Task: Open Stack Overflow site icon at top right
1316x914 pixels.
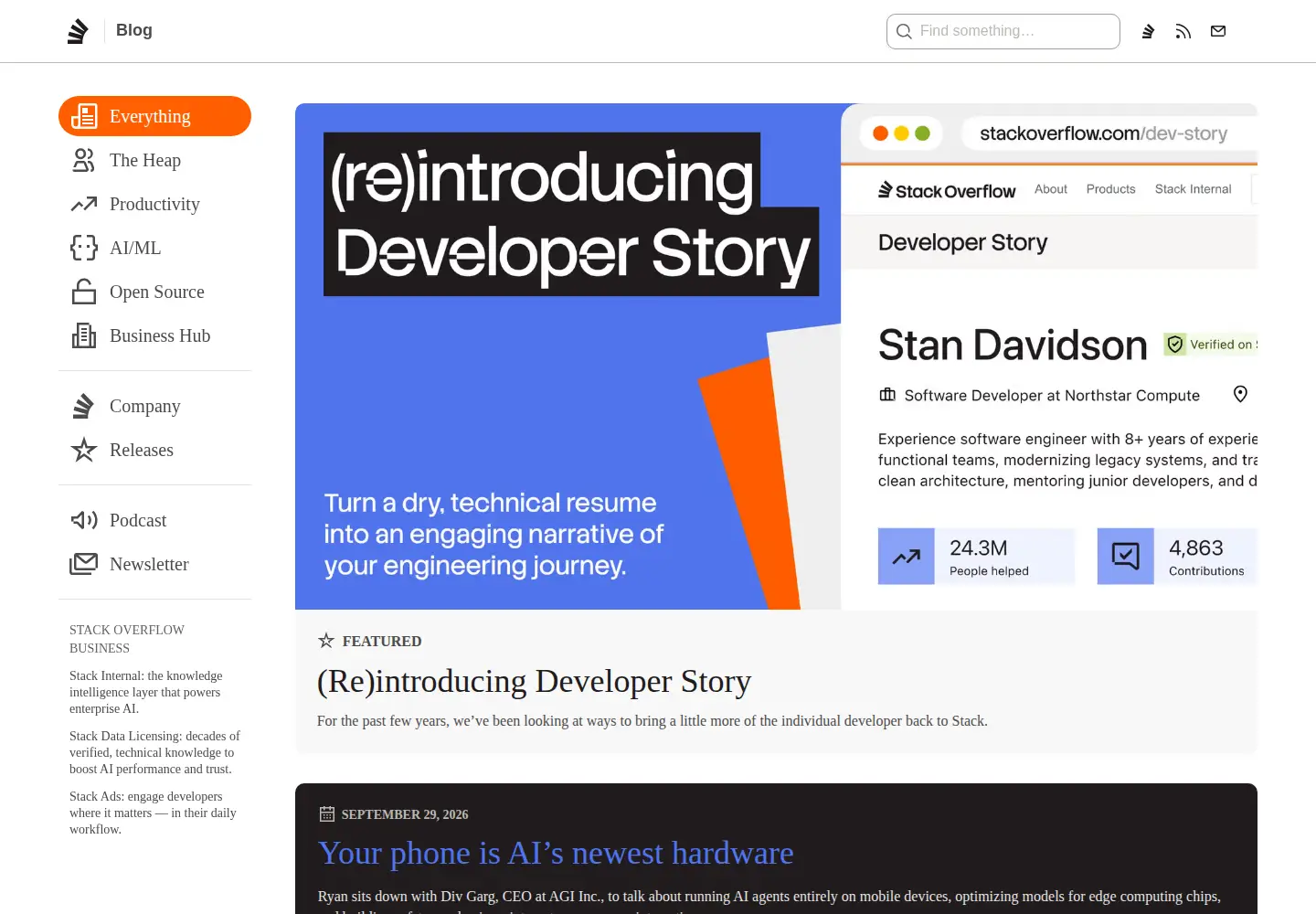Action: pyautogui.click(x=1149, y=31)
